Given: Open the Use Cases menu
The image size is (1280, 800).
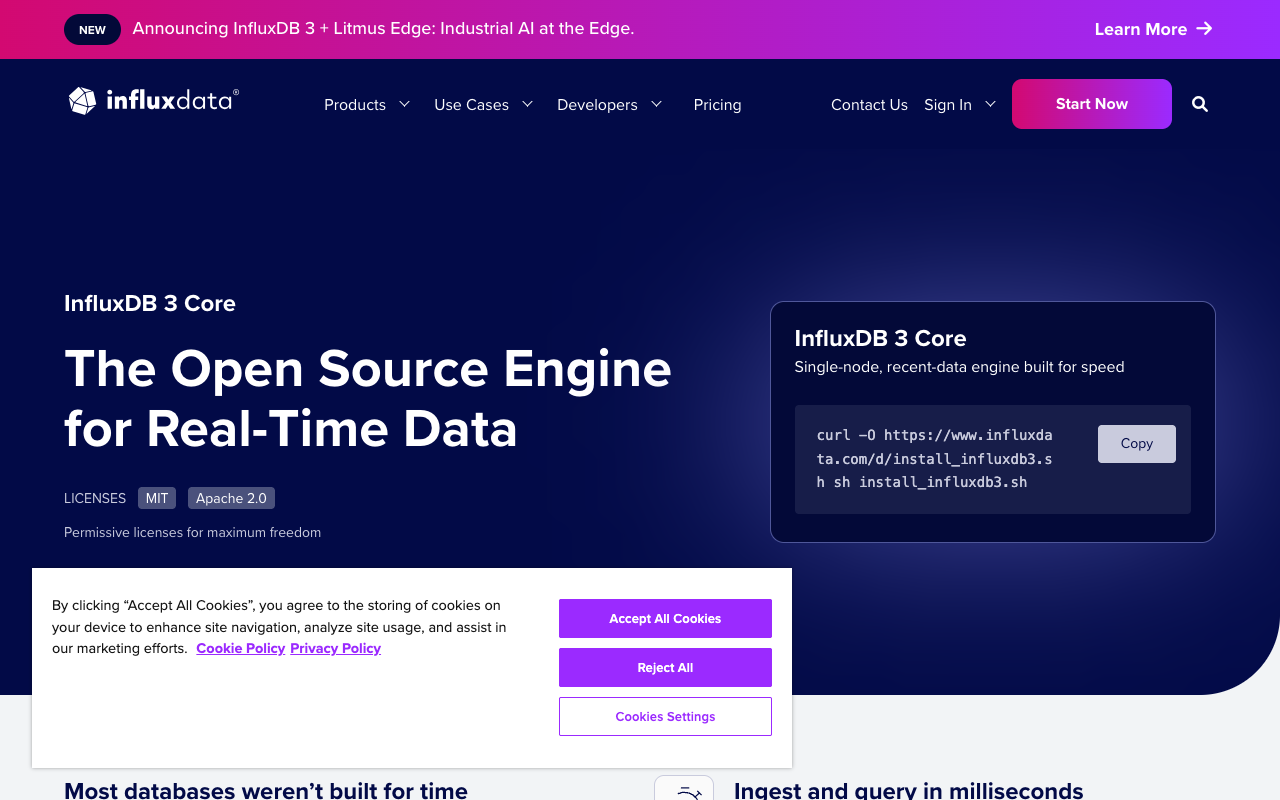Looking at the screenshot, I should pos(471,105).
